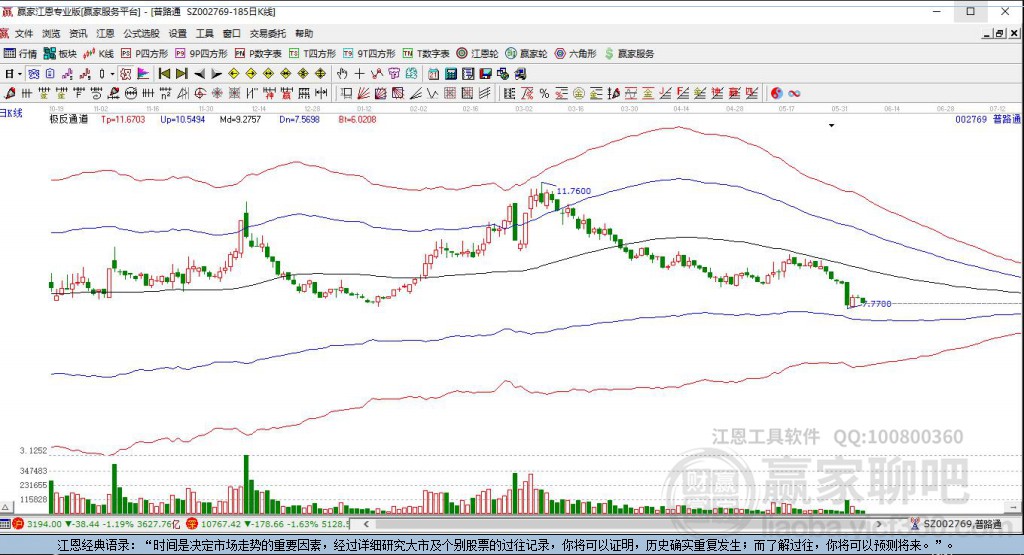
Task: Select the red fan-lines drawing tool
Action: 364,93
